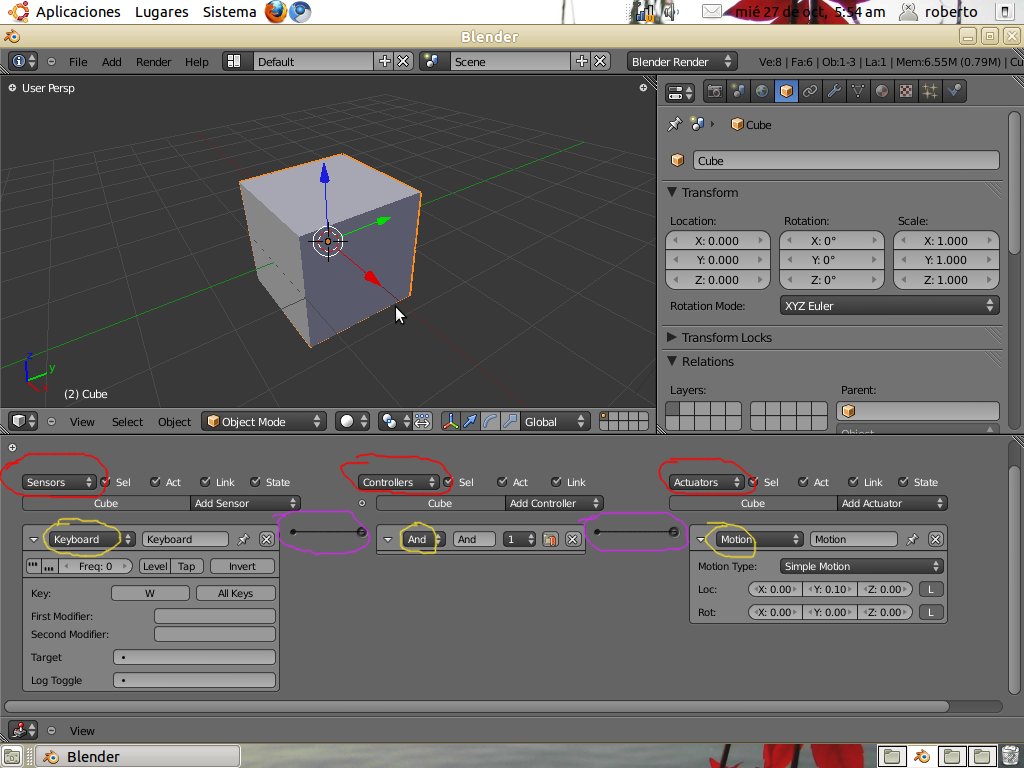
Task: Toggle Controllers Act checkbox
Action: tap(502, 482)
